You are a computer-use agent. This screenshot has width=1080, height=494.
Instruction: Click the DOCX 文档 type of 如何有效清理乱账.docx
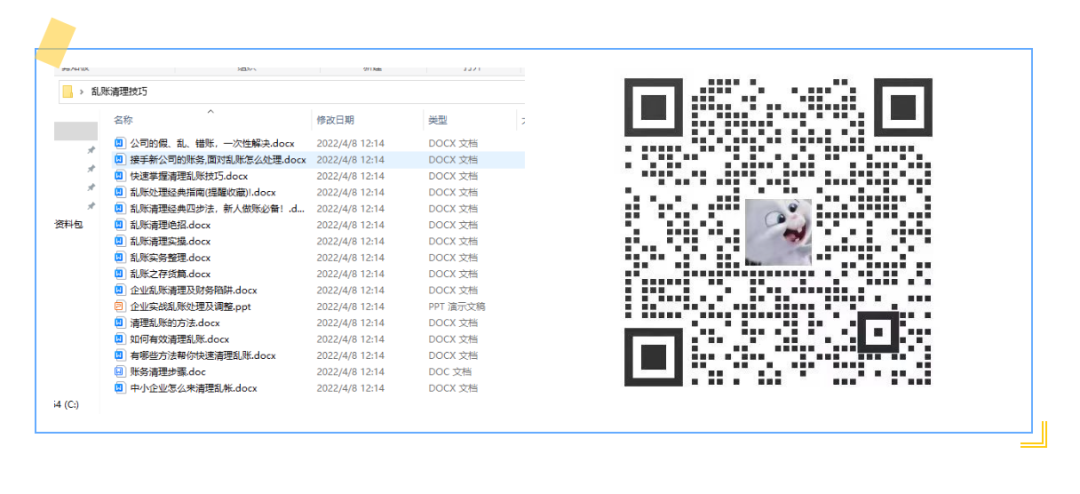pos(453,339)
